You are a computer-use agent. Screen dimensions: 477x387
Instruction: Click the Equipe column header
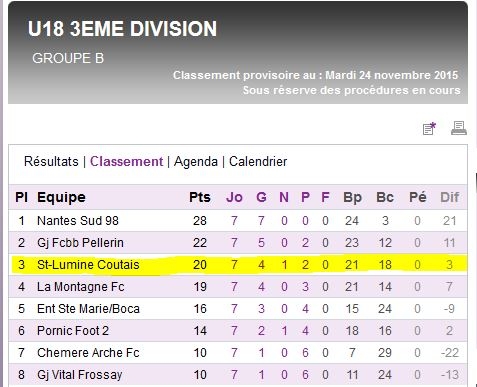point(61,197)
